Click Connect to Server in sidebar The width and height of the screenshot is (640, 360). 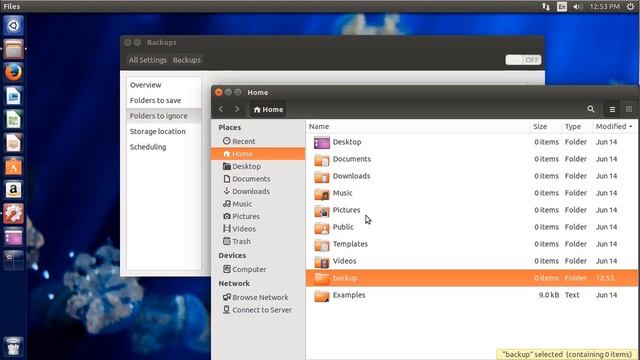258,310
